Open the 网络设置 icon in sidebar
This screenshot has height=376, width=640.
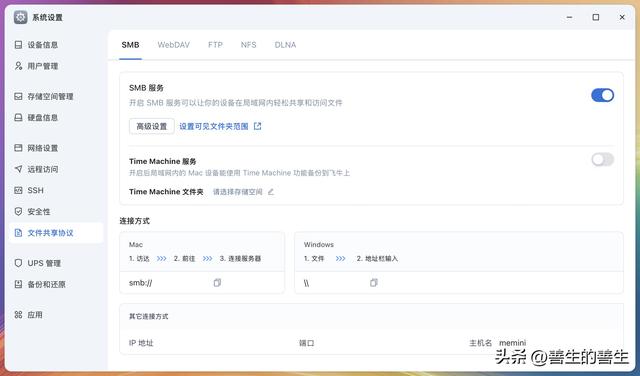click(x=18, y=148)
